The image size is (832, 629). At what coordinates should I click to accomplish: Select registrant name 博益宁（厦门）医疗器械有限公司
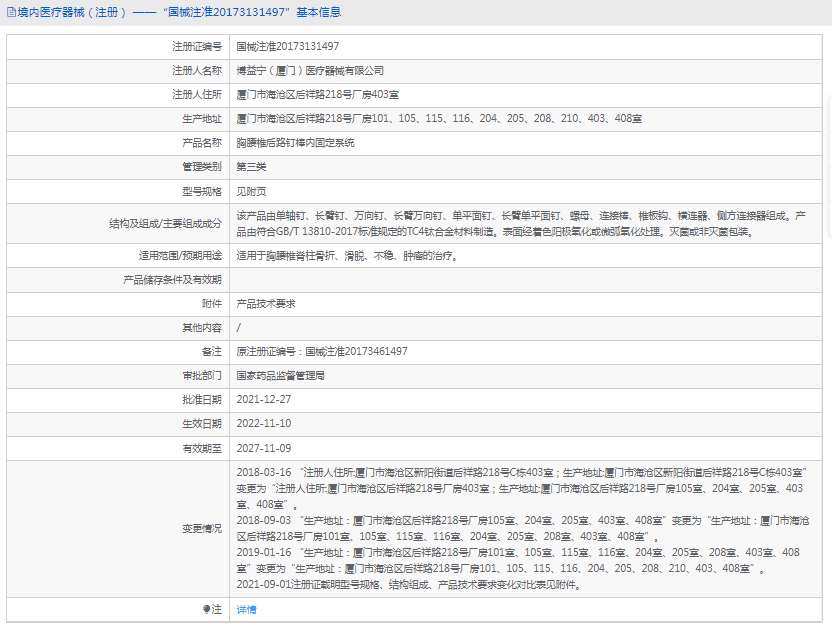[x=310, y=71]
